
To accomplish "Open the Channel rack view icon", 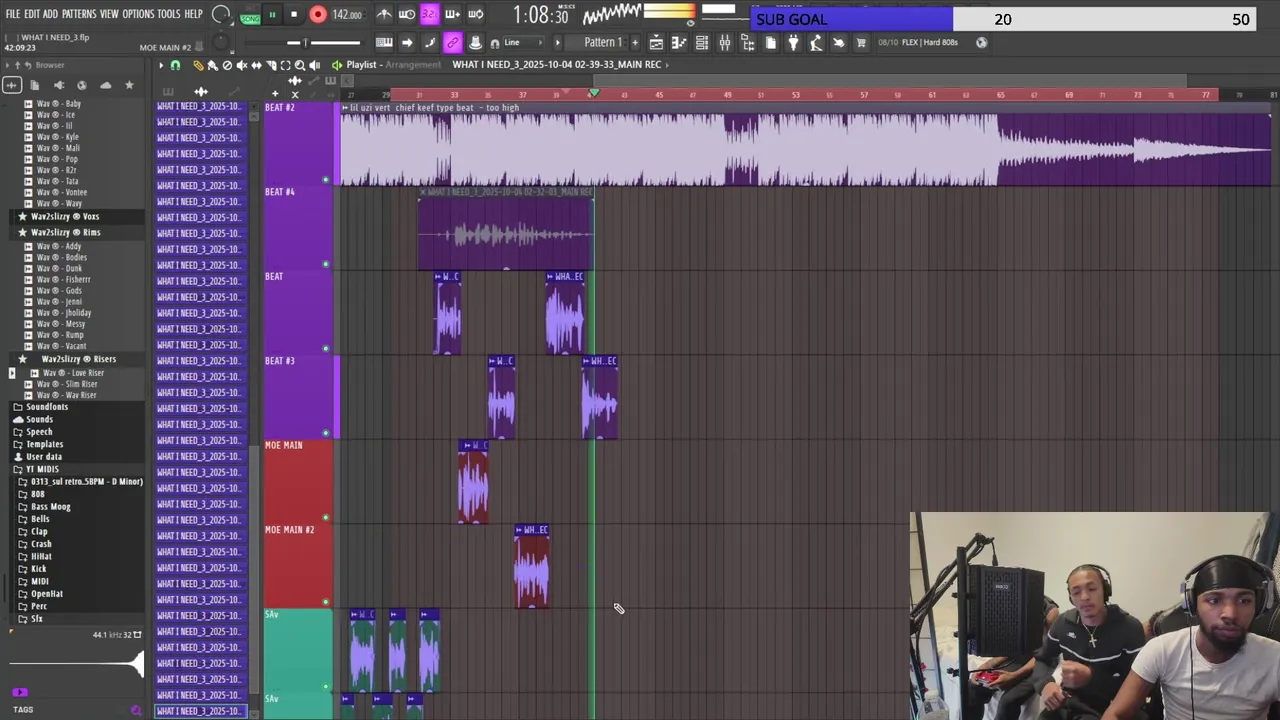I will [702, 42].
